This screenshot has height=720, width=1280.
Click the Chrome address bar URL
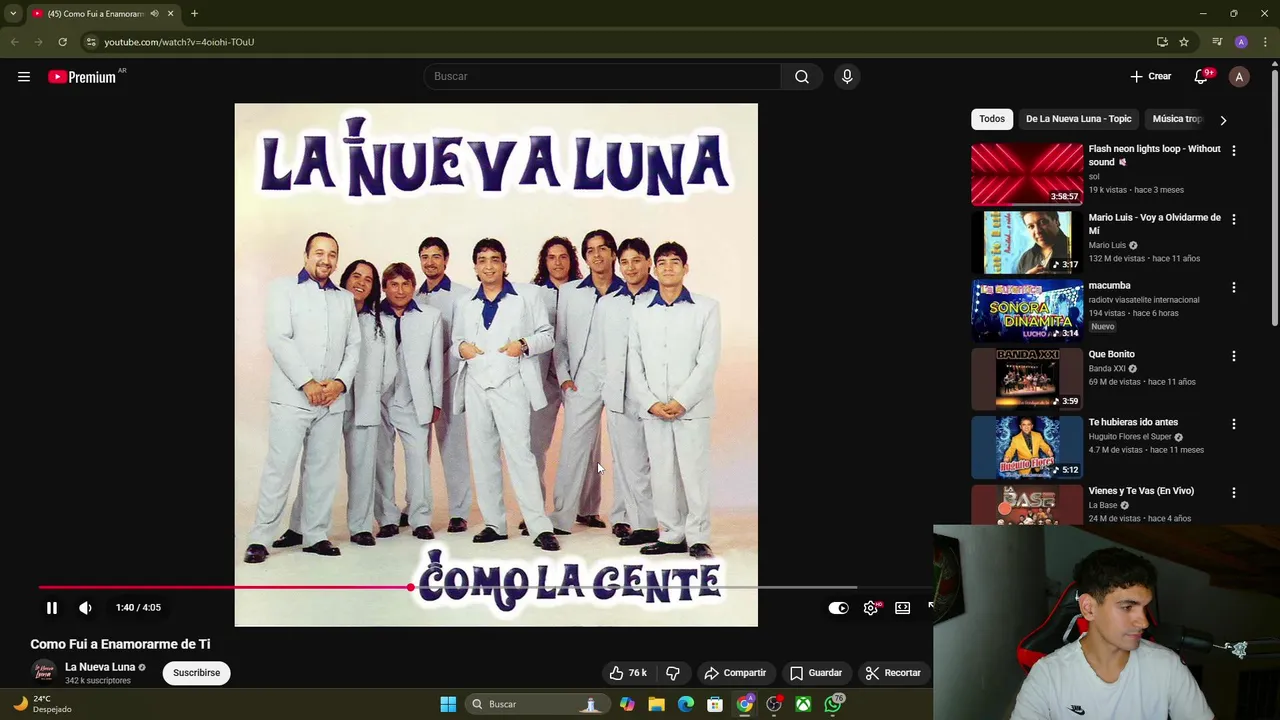tap(179, 42)
